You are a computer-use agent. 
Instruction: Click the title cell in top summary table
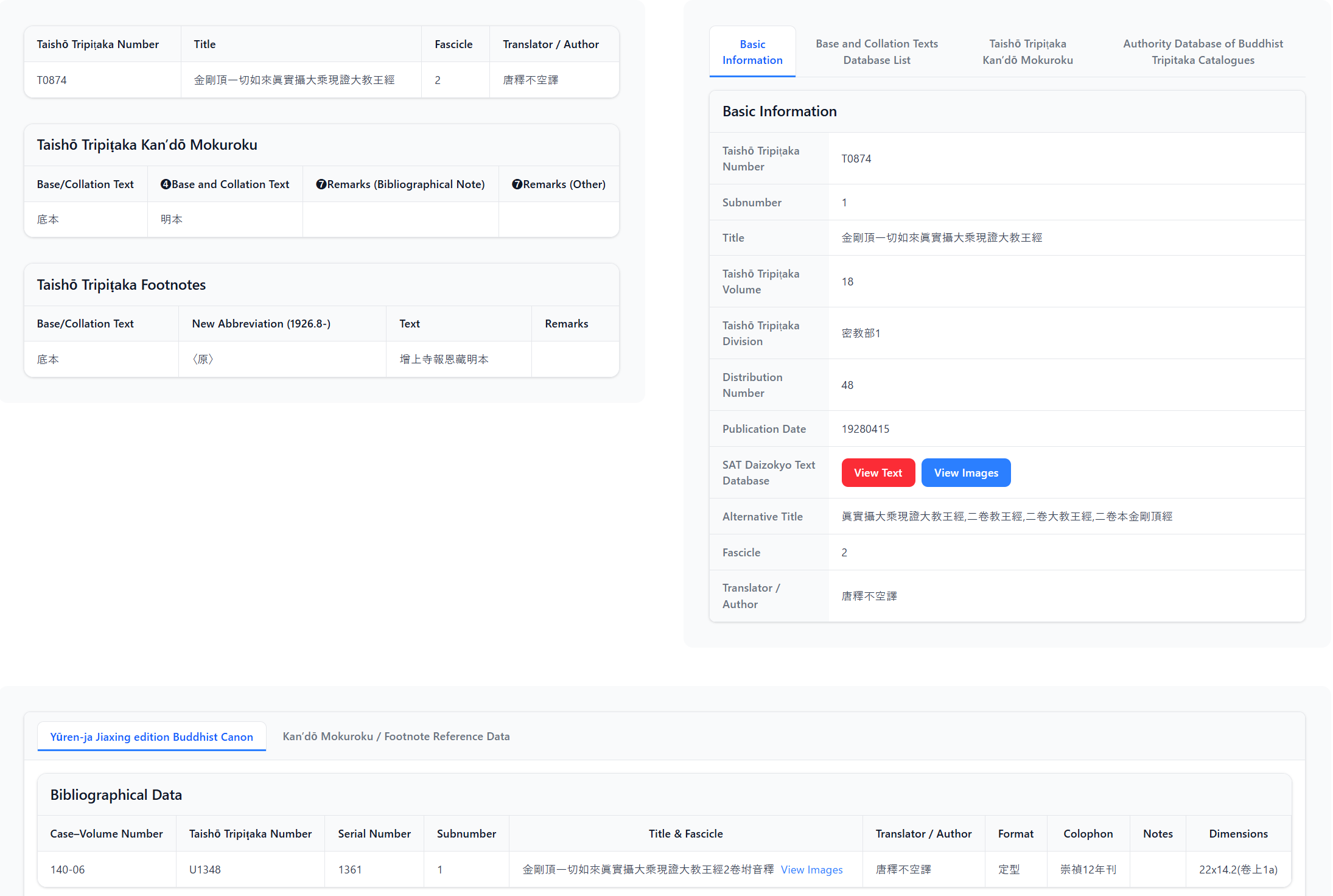[294, 80]
